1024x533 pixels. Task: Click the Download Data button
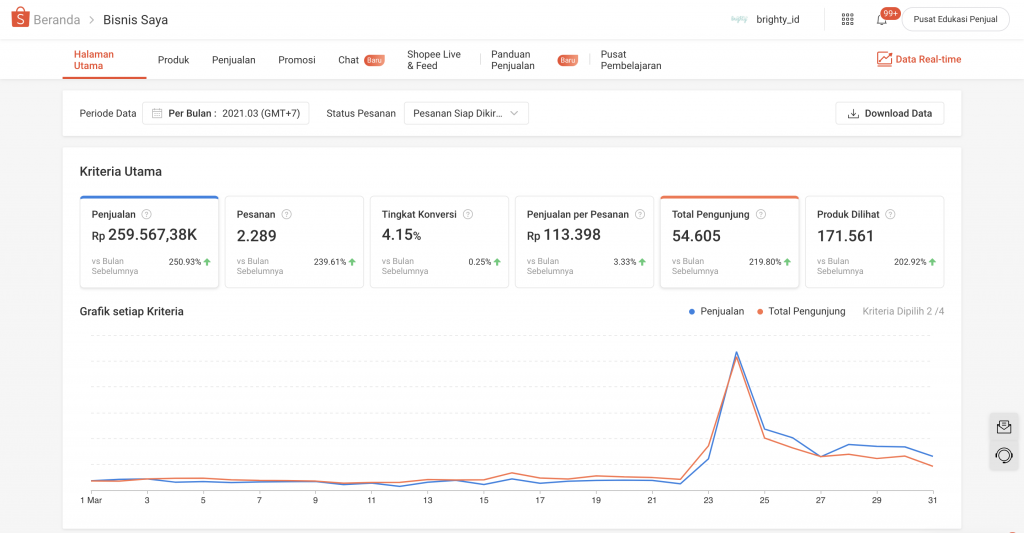[889, 113]
